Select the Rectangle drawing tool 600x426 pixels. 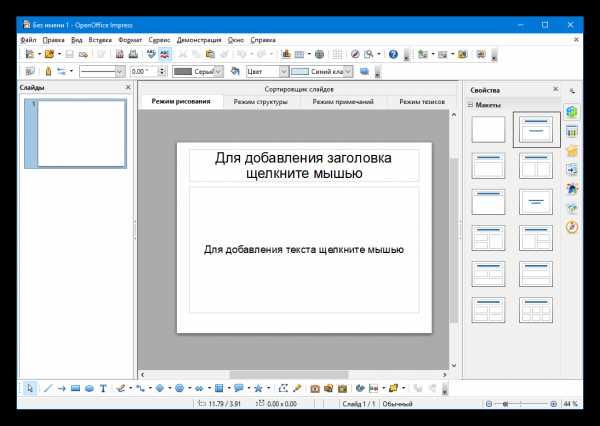(75, 388)
